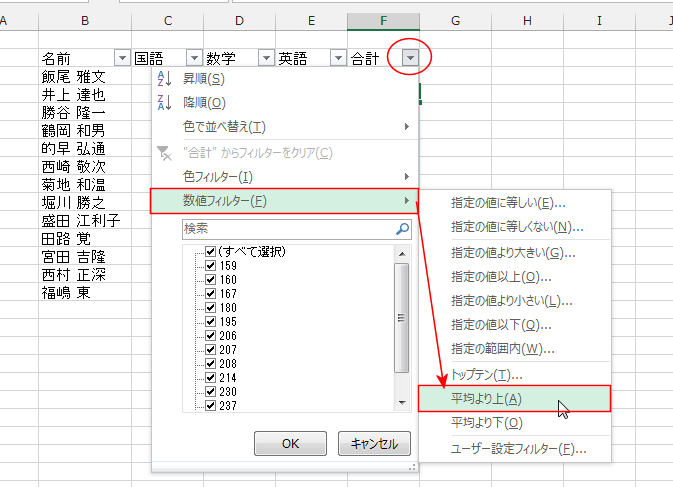Click the descending sort Z-A icon
The height and width of the screenshot is (487, 673).
coord(164,103)
